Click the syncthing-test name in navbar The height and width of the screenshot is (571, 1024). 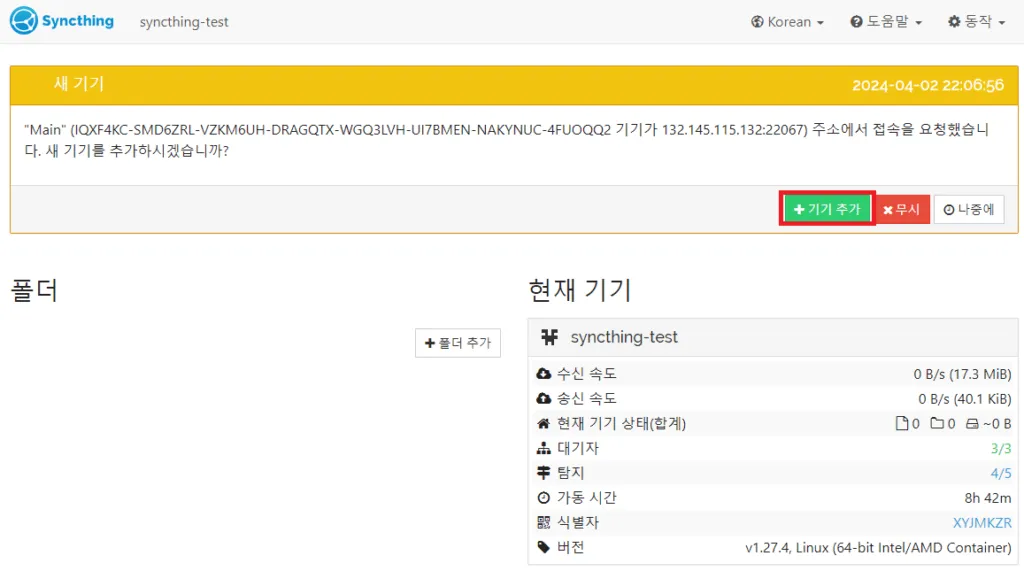[x=184, y=22]
